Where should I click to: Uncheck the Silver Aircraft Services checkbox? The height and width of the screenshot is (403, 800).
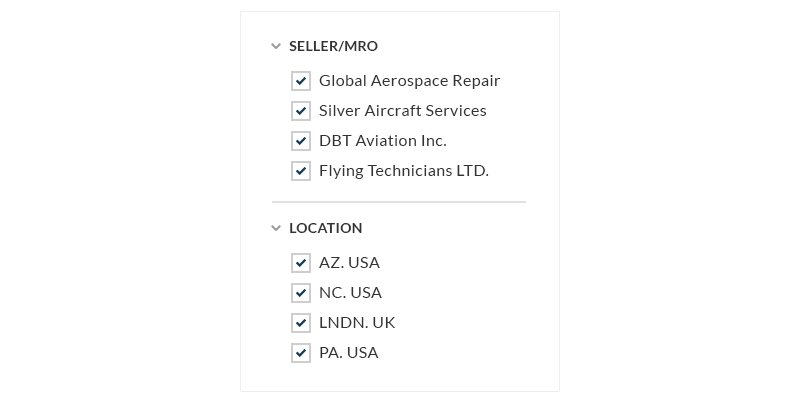pos(301,111)
